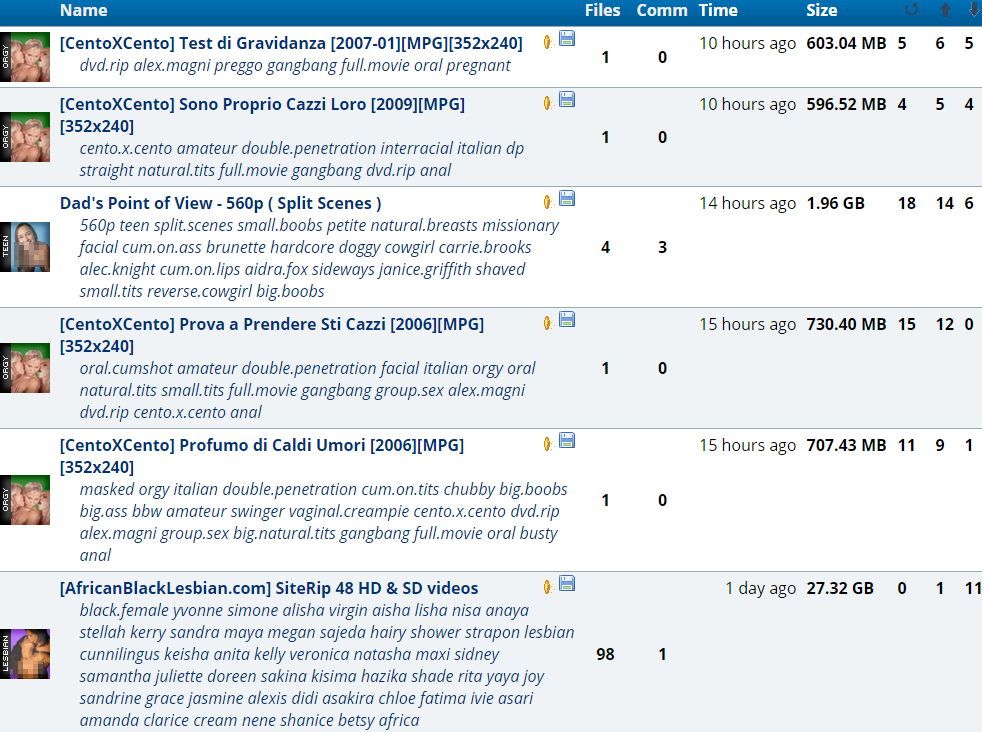Open the 'SiteRip 48 HD & SD videos' torrent page
Screen dimensions: 982x732
[269, 589]
